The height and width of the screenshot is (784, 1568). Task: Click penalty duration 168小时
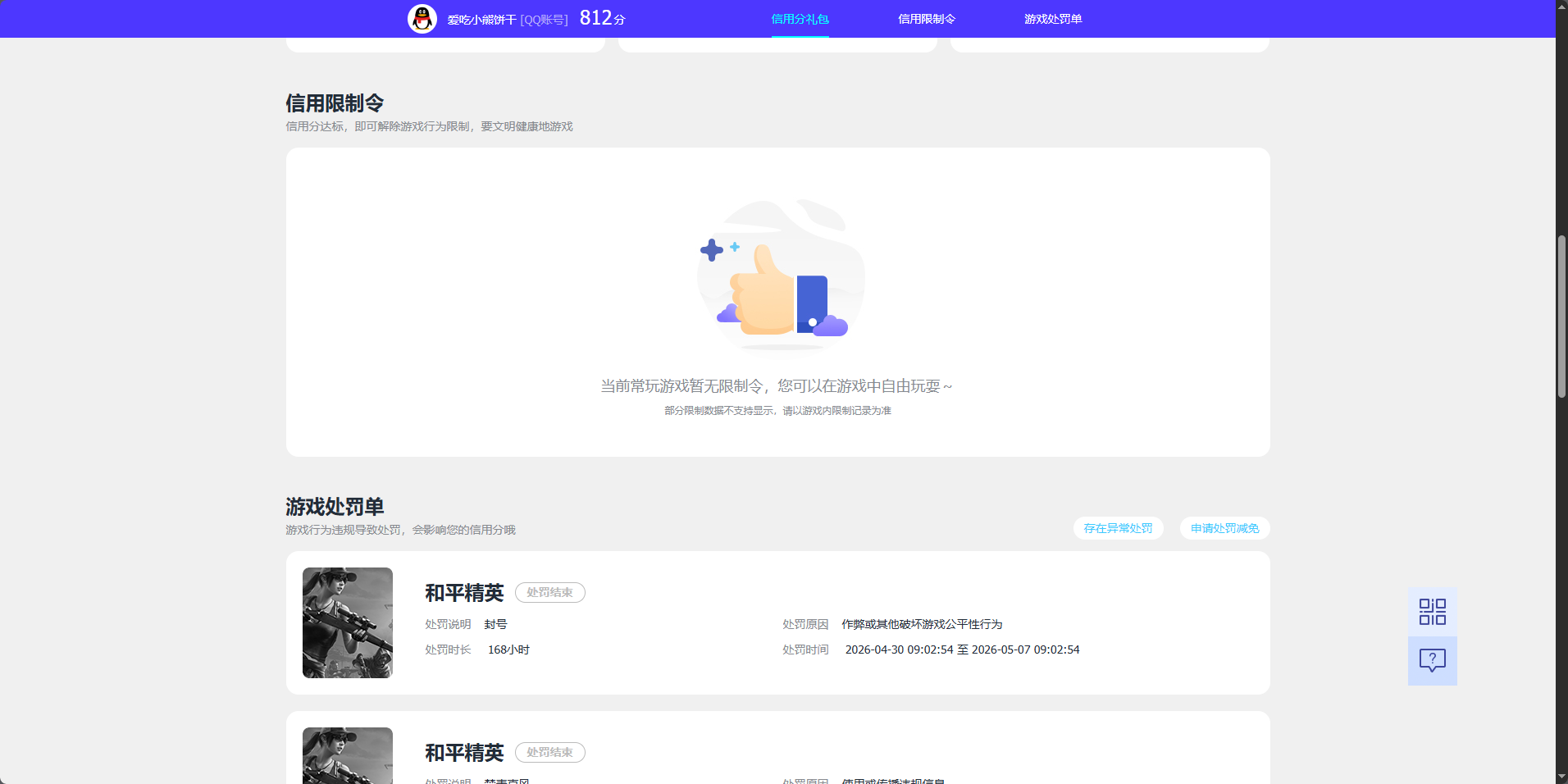click(x=508, y=650)
